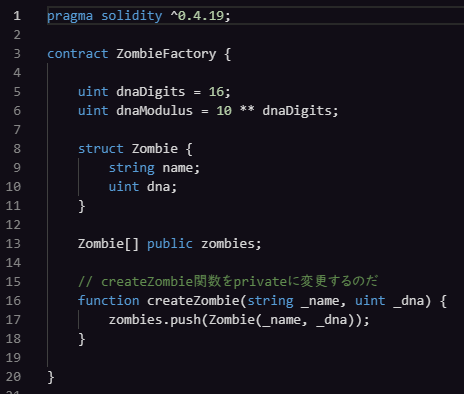Image resolution: width=464 pixels, height=394 pixels.
Task: Click line number 16 in the gutter
Action: click(x=13, y=301)
